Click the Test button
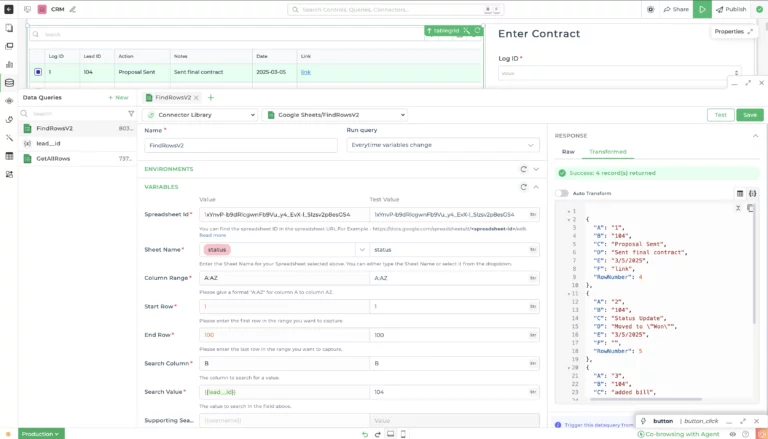The height and width of the screenshot is (439, 768). click(x=719, y=115)
